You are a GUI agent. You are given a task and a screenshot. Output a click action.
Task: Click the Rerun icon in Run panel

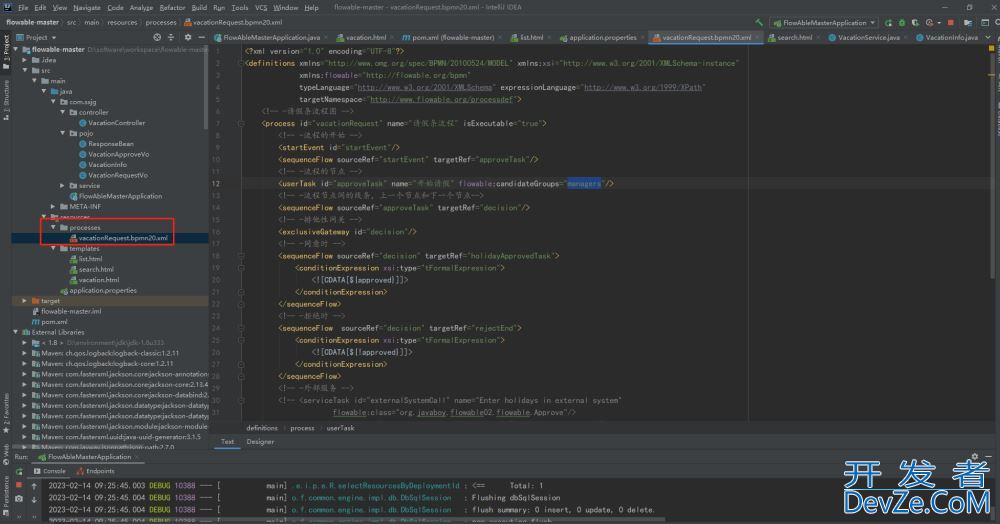point(19,472)
